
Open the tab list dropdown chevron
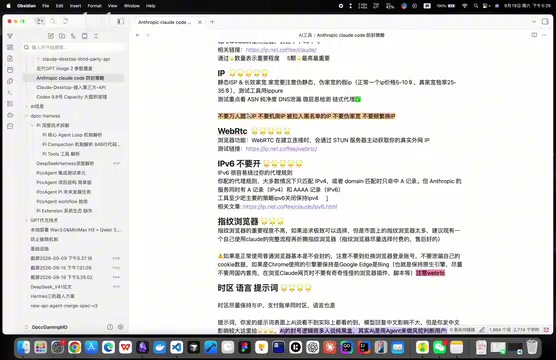534,22
